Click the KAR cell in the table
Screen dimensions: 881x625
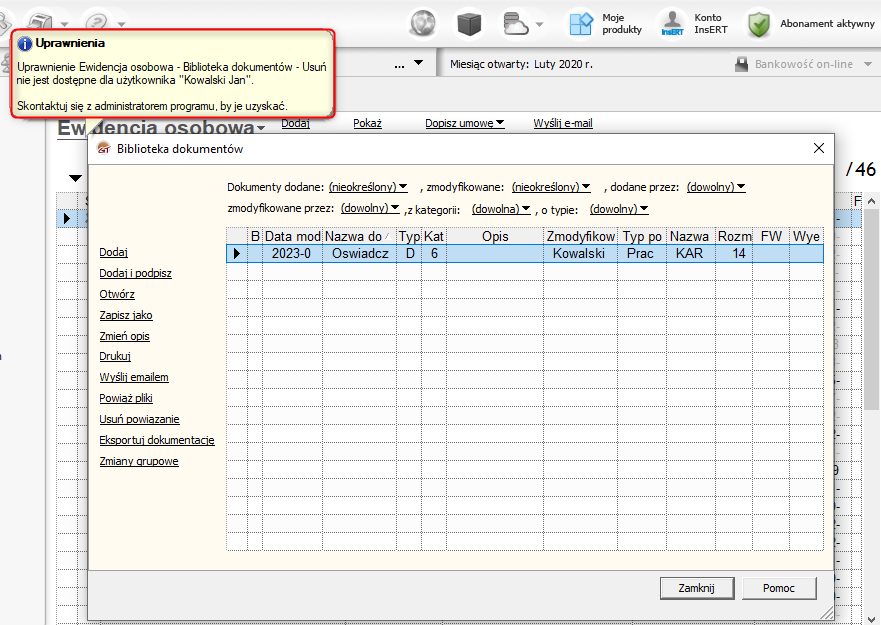tap(689, 253)
